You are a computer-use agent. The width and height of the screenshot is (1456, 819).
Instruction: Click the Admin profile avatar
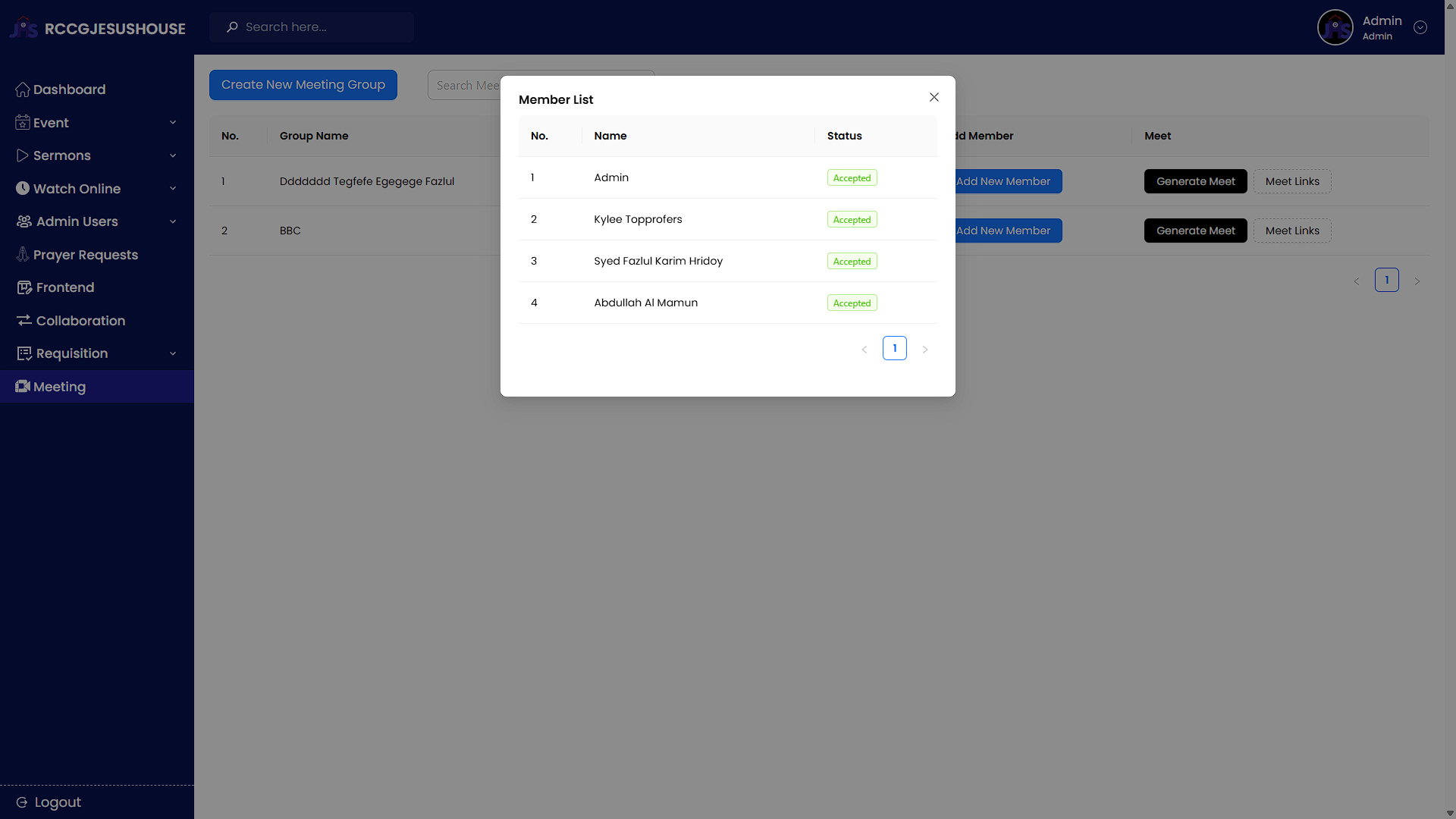1335,27
